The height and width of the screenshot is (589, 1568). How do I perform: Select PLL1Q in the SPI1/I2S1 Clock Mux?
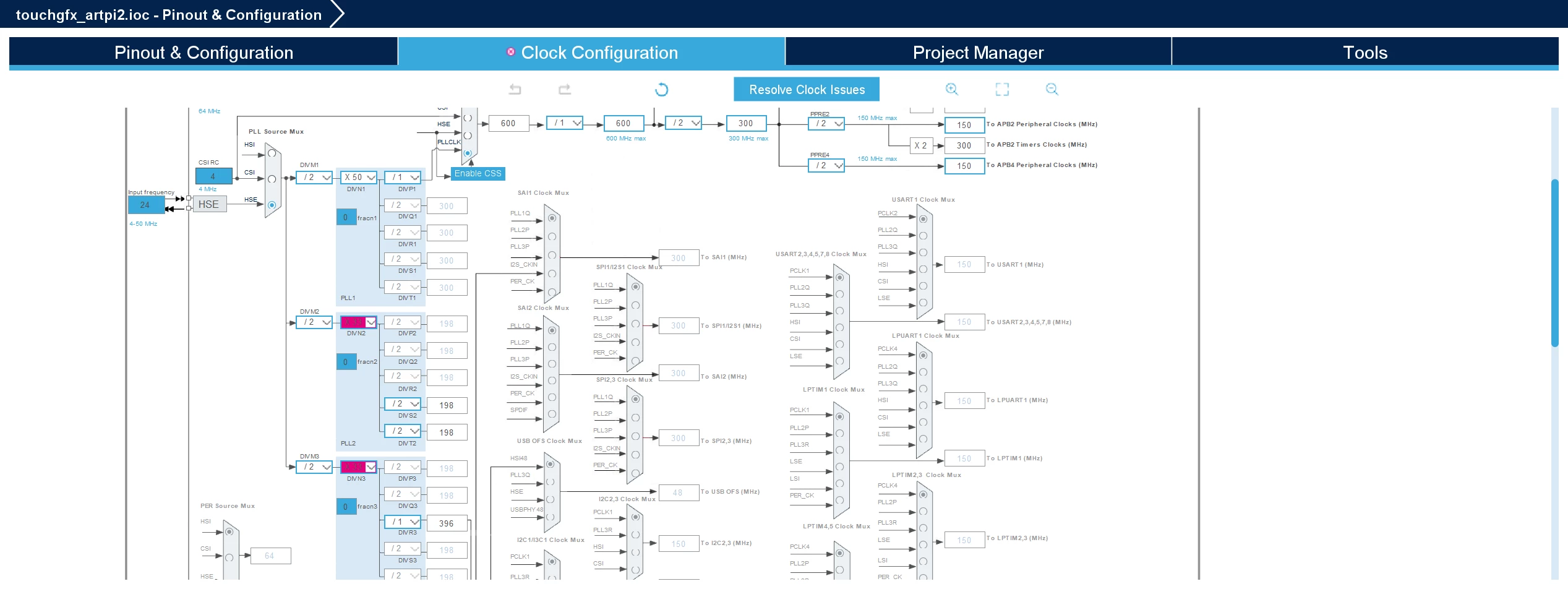point(635,287)
